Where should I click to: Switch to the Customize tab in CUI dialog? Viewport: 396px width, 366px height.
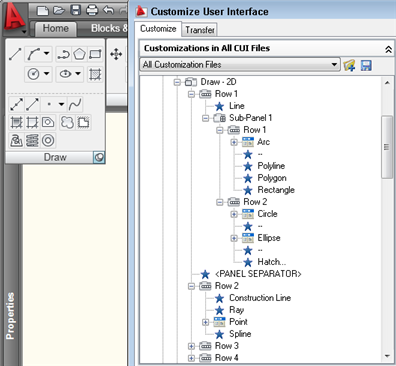(x=158, y=29)
